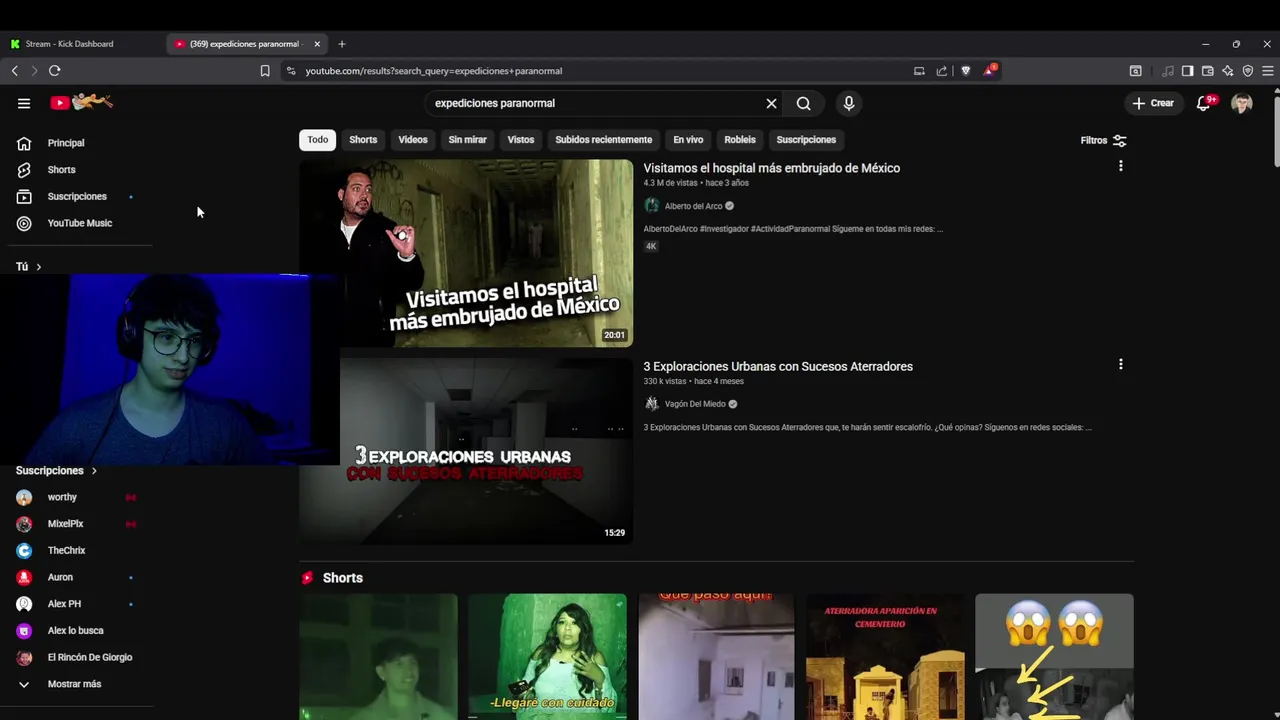Viewport: 1280px width, 720px height.
Task: Select the Videos filter chip
Action: 413,140
